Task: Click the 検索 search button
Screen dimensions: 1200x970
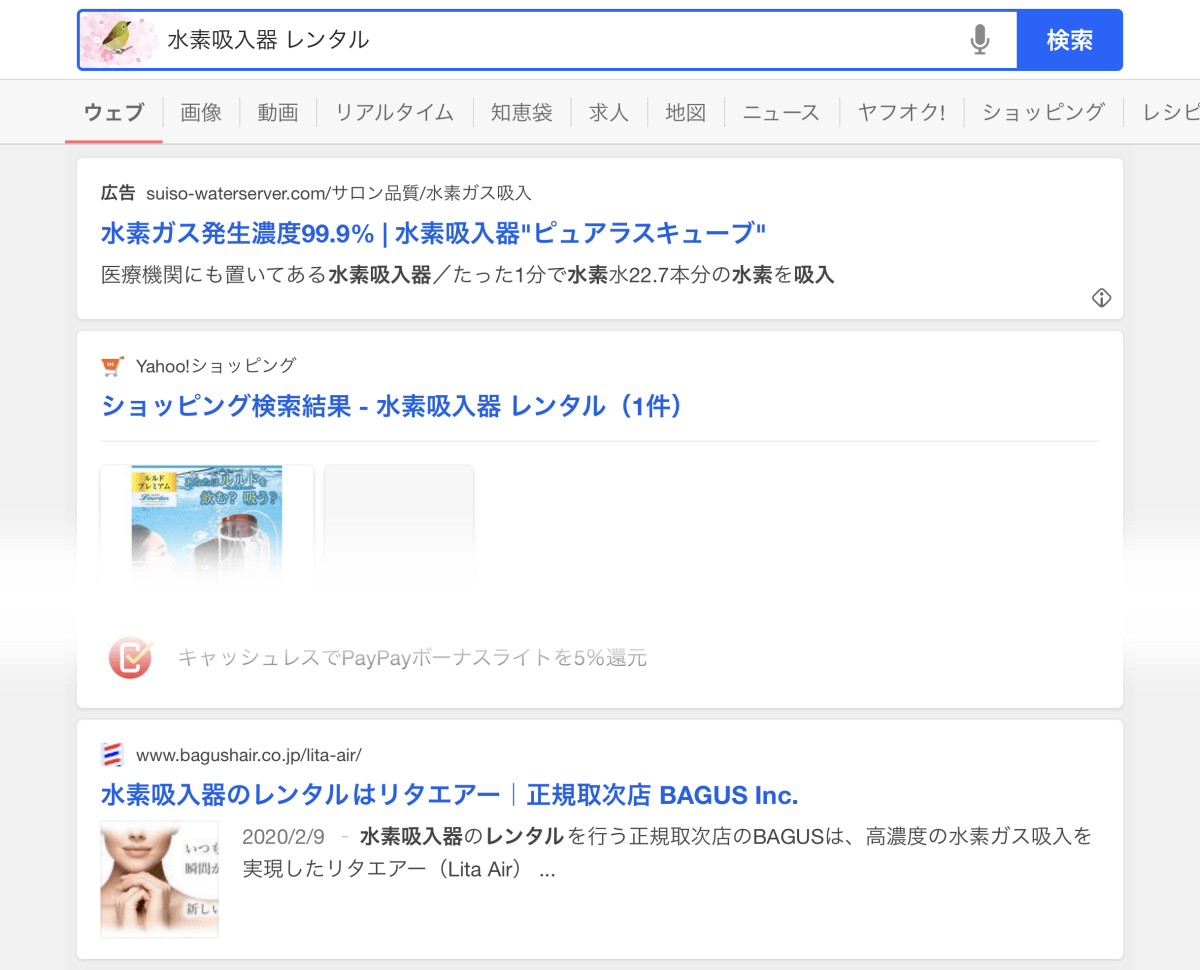Action: point(1069,40)
